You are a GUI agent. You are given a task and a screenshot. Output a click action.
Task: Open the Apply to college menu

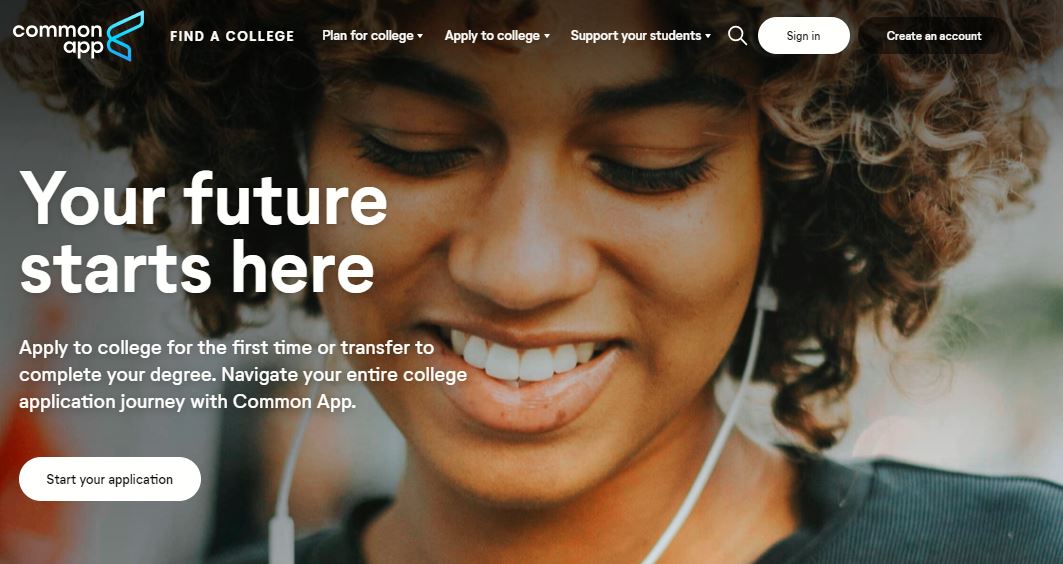[x=497, y=36]
